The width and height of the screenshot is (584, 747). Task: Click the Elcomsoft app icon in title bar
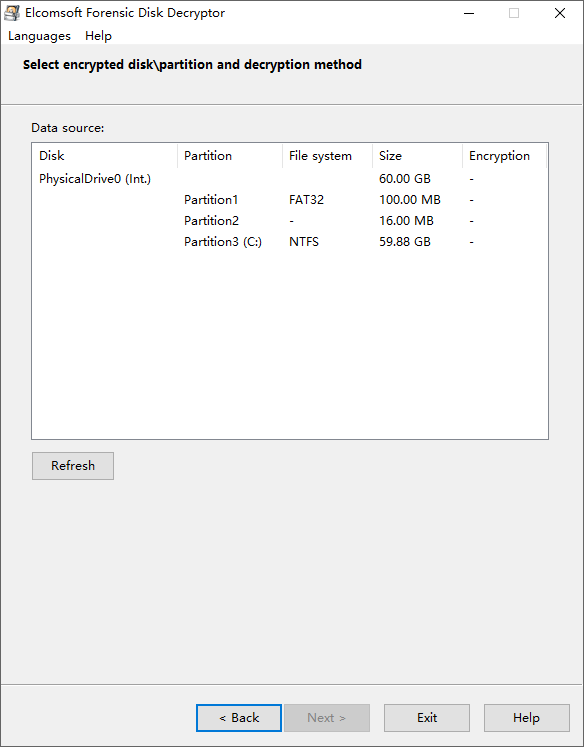coord(12,13)
